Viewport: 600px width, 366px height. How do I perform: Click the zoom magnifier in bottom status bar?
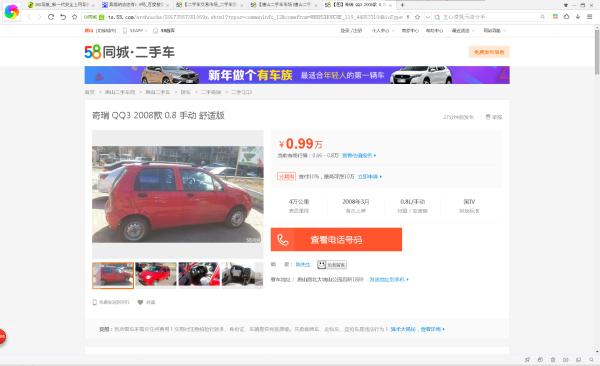click(x=592, y=359)
